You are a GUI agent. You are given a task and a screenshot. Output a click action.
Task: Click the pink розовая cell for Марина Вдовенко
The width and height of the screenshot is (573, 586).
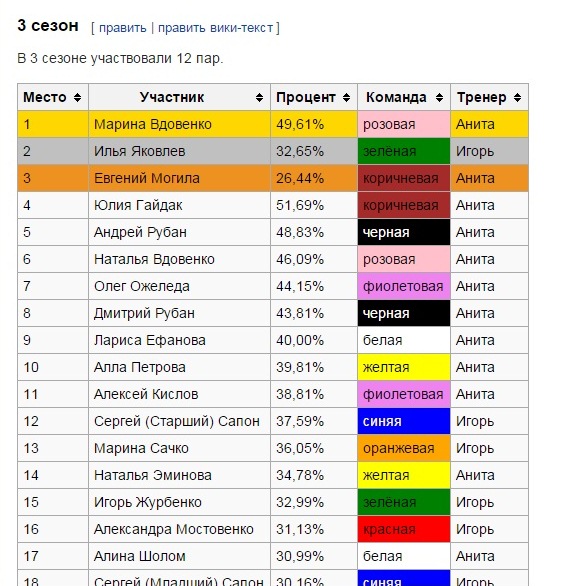point(404,124)
